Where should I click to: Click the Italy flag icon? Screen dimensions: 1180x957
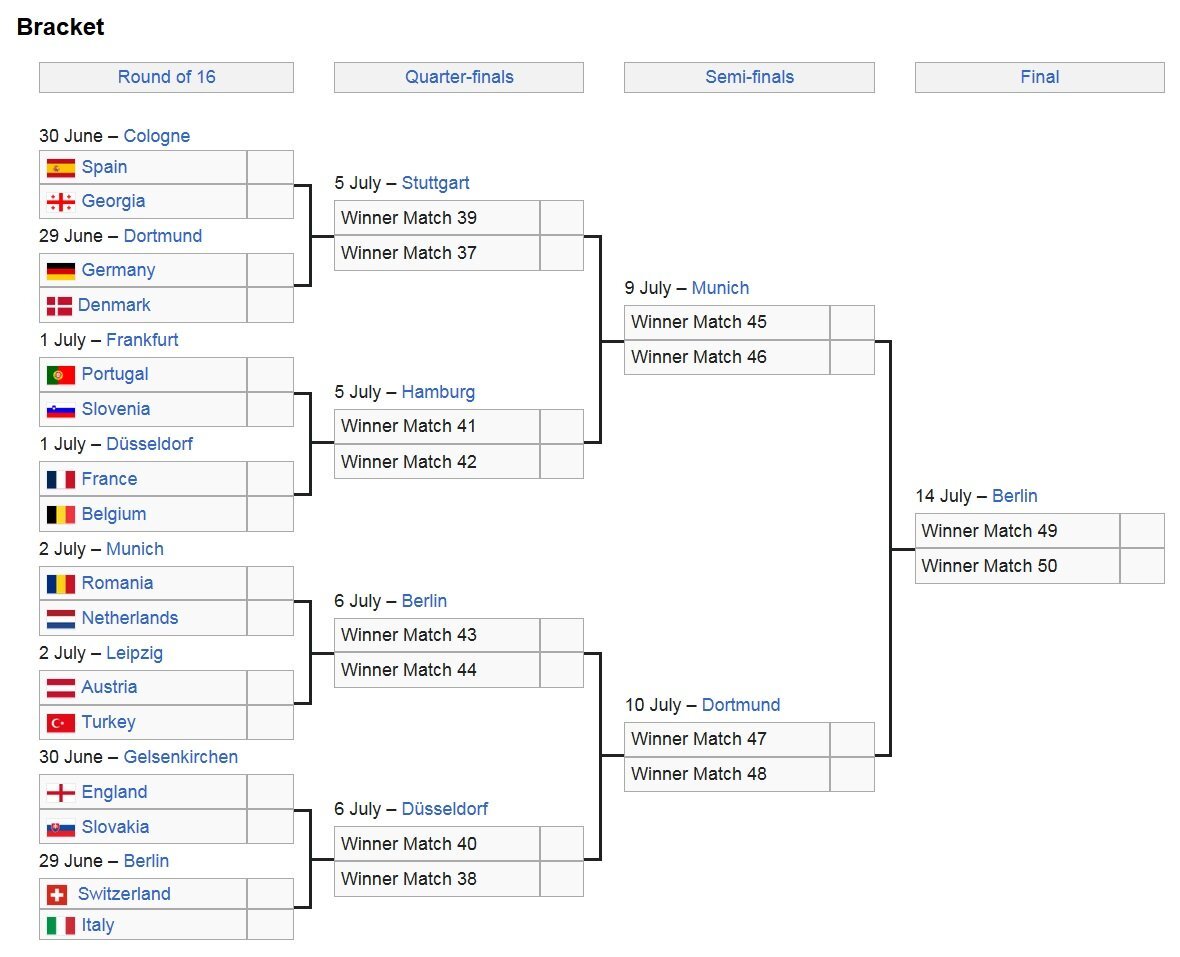[x=60, y=926]
